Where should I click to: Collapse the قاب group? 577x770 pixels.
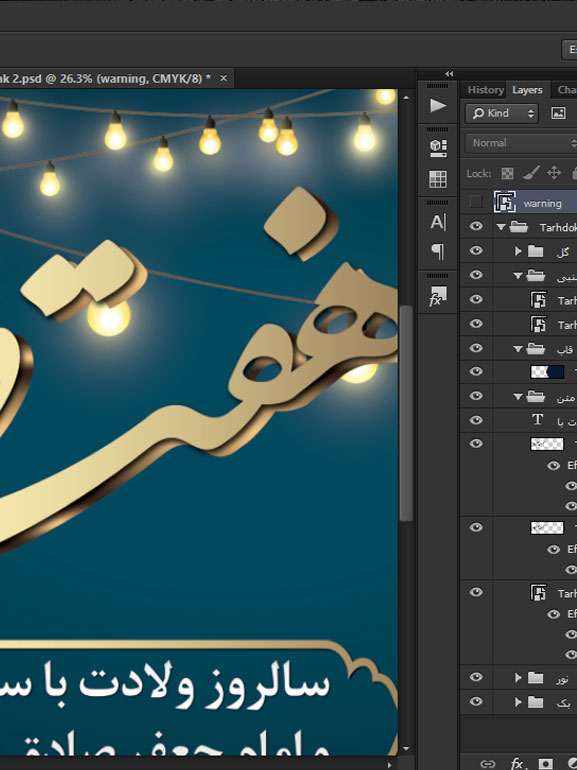(x=518, y=349)
